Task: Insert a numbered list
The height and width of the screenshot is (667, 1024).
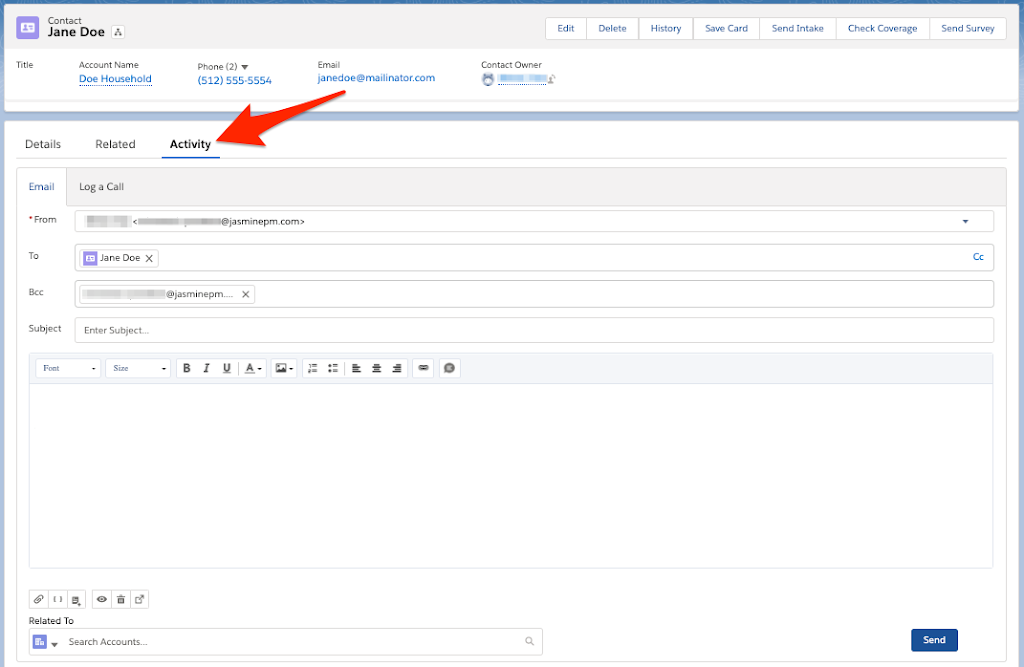Action: tap(312, 368)
